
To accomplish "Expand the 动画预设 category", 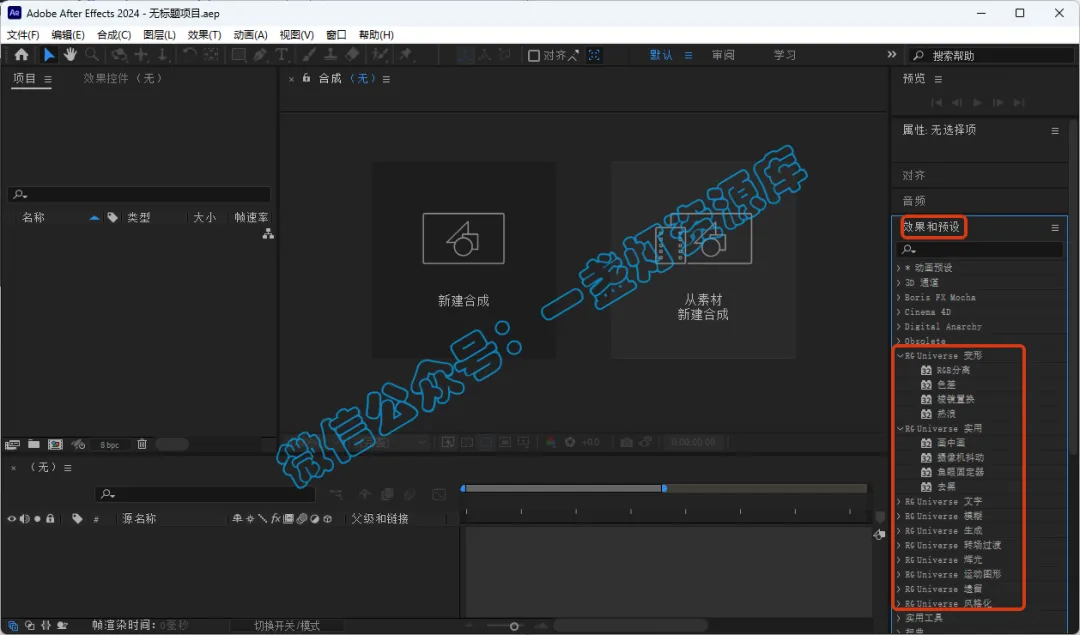I will [899, 268].
